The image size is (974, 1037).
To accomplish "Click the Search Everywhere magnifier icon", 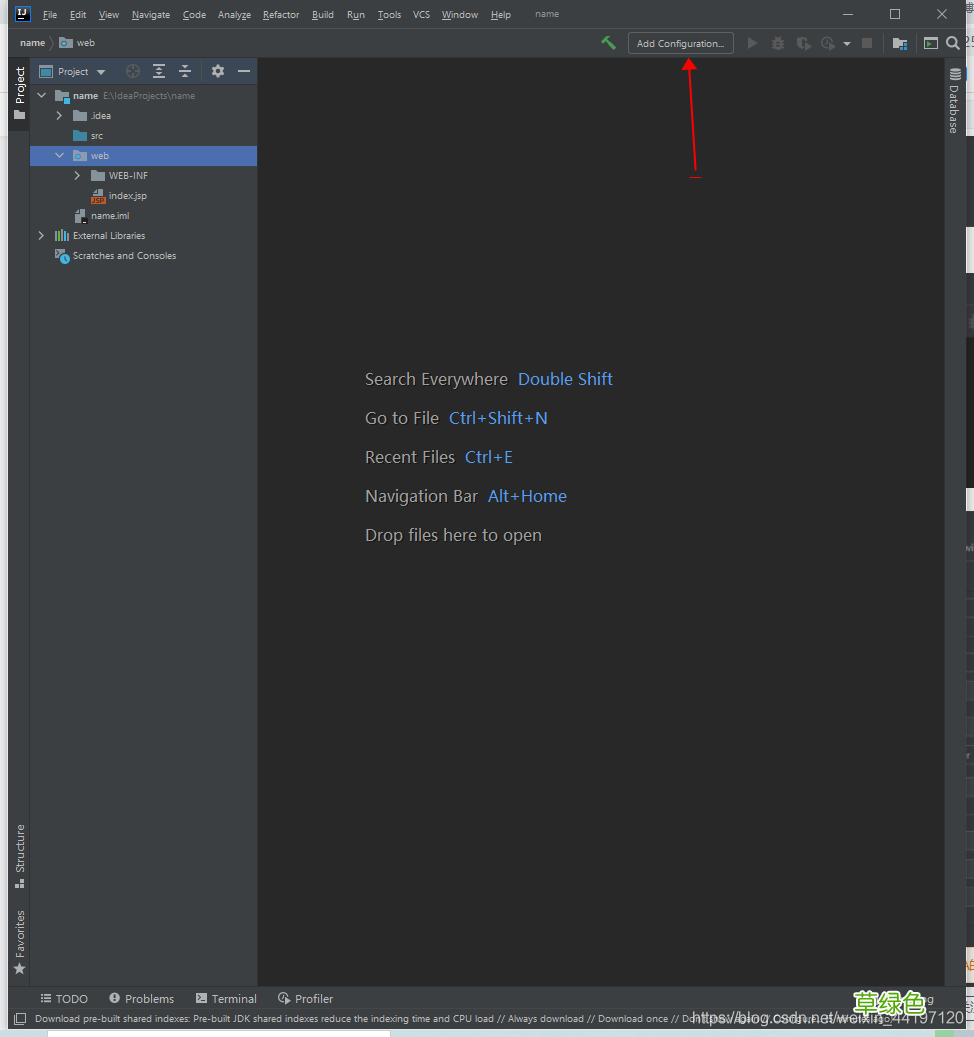I will tap(953, 43).
